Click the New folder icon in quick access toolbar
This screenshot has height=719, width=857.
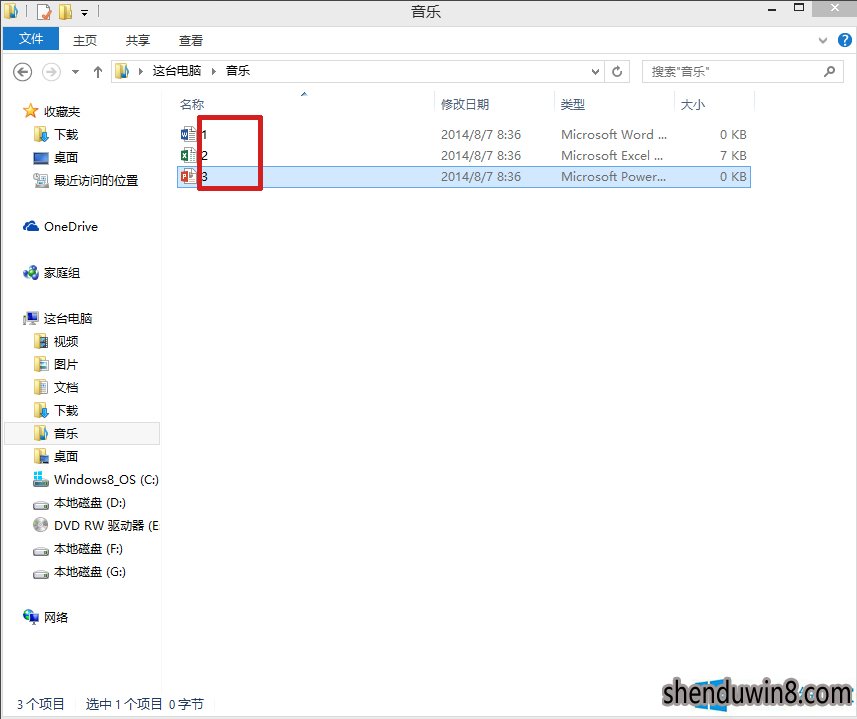coord(65,11)
